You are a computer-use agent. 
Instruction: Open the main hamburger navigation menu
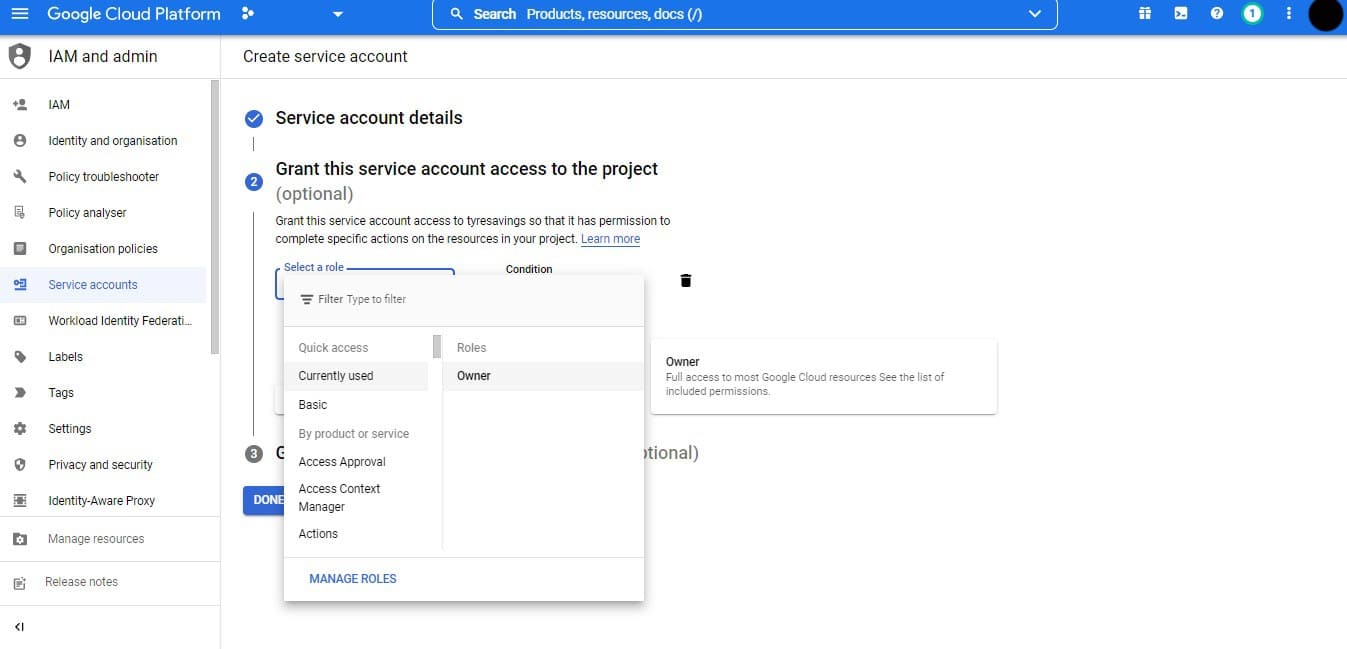(20, 14)
